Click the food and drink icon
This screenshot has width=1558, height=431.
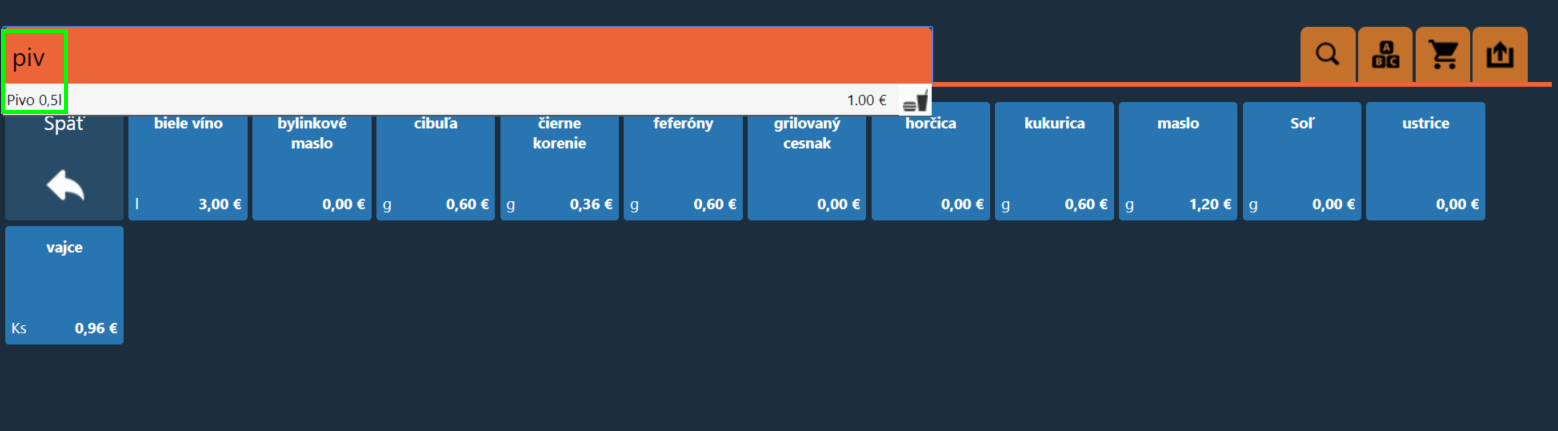tap(915, 100)
